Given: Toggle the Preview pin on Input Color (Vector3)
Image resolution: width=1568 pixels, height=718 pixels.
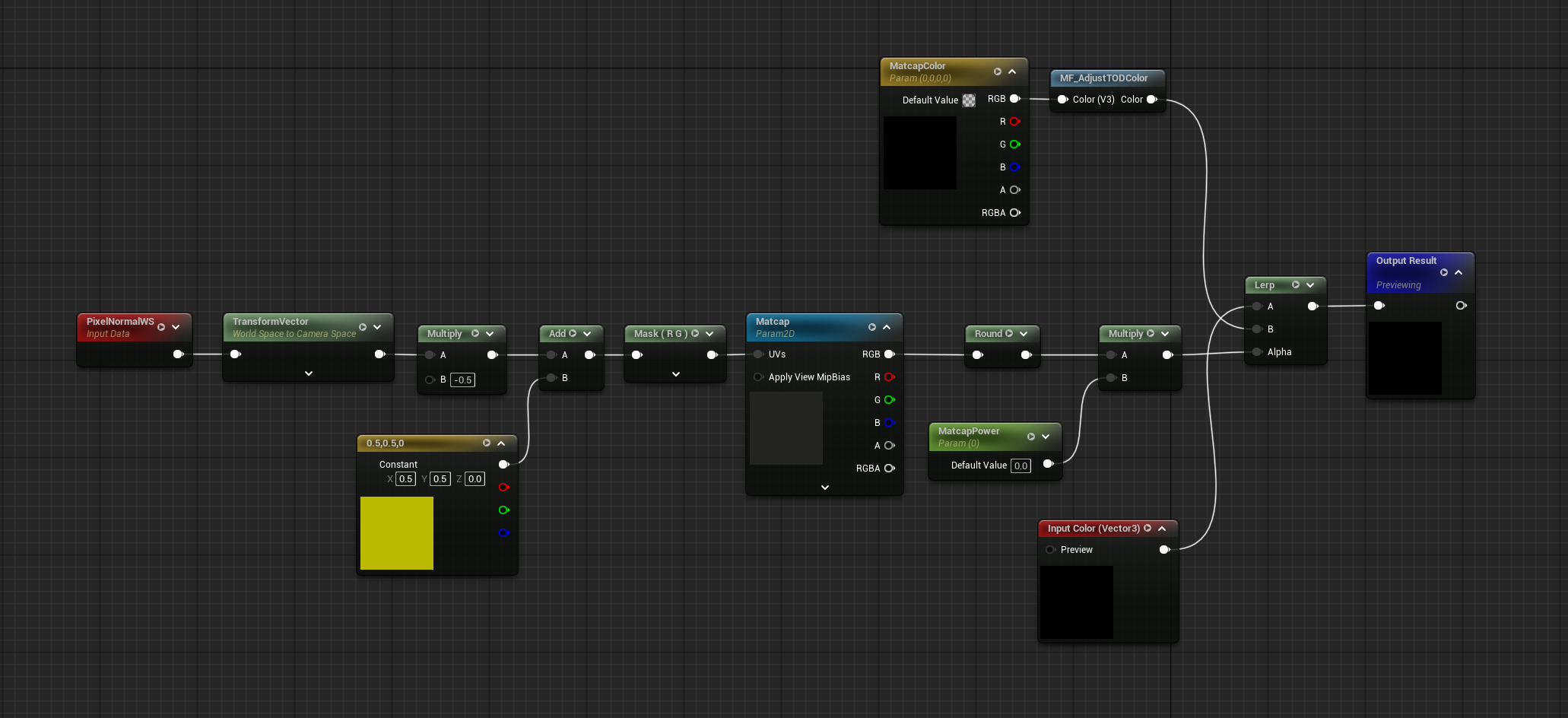Looking at the screenshot, I should coord(1050,549).
